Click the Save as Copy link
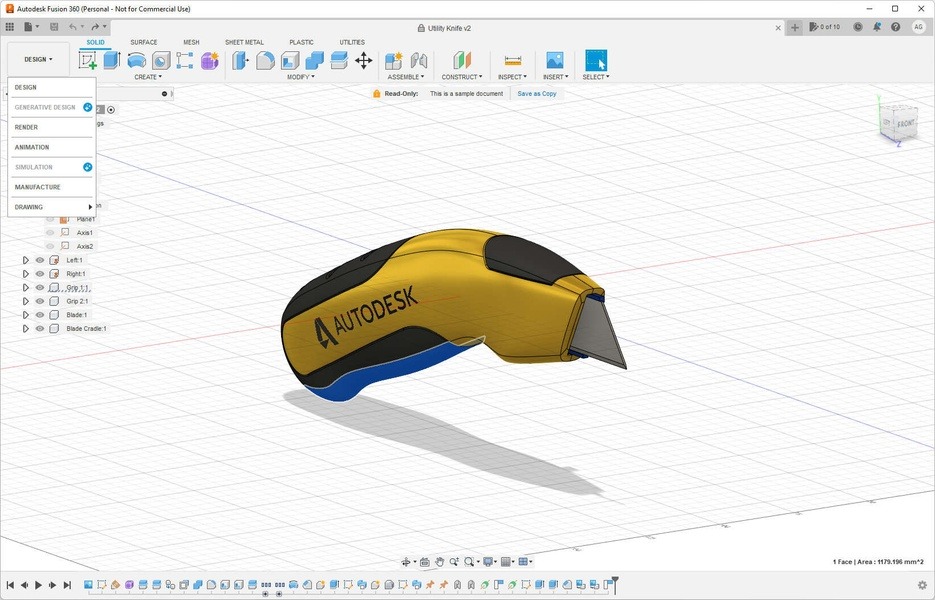 (537, 93)
